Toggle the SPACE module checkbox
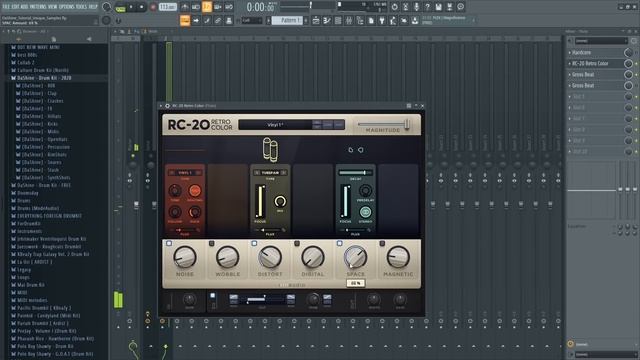 [x=339, y=243]
